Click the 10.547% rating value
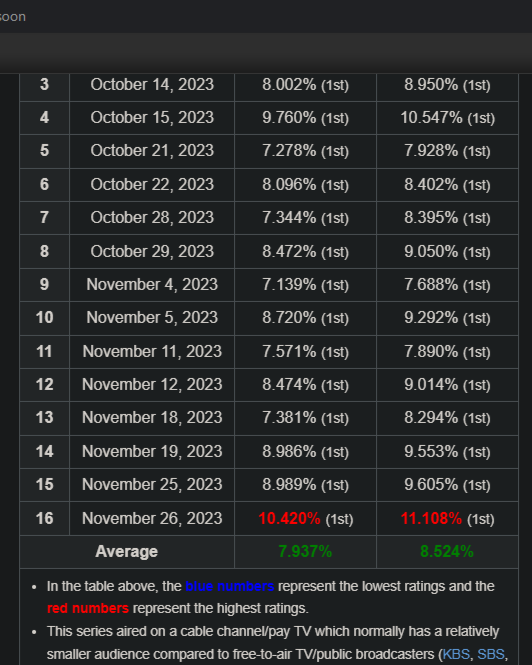 (431, 118)
